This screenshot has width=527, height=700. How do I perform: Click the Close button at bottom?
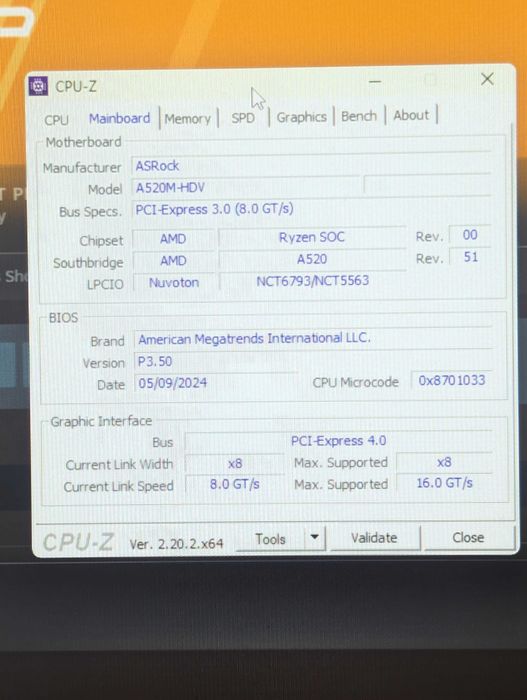(468, 537)
